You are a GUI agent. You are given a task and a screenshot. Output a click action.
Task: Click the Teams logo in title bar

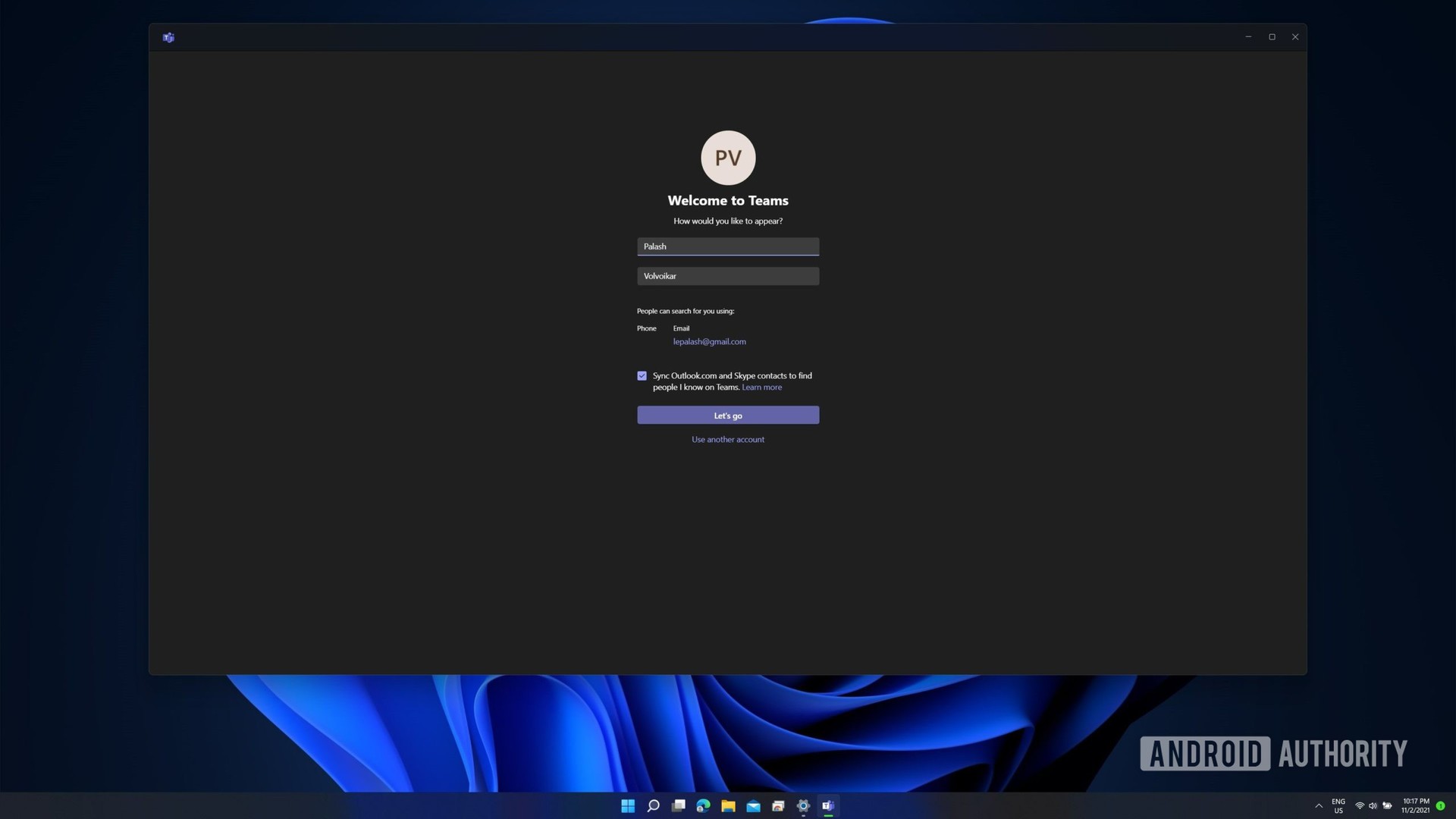168,37
